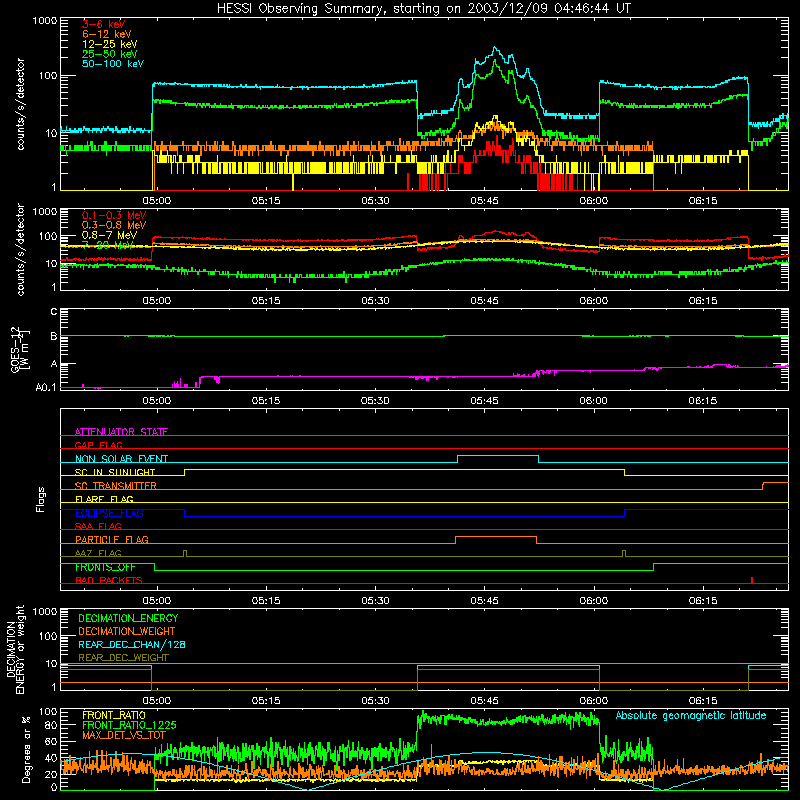
Task: Click the GOES-12 axis title
Action: tap(19, 349)
